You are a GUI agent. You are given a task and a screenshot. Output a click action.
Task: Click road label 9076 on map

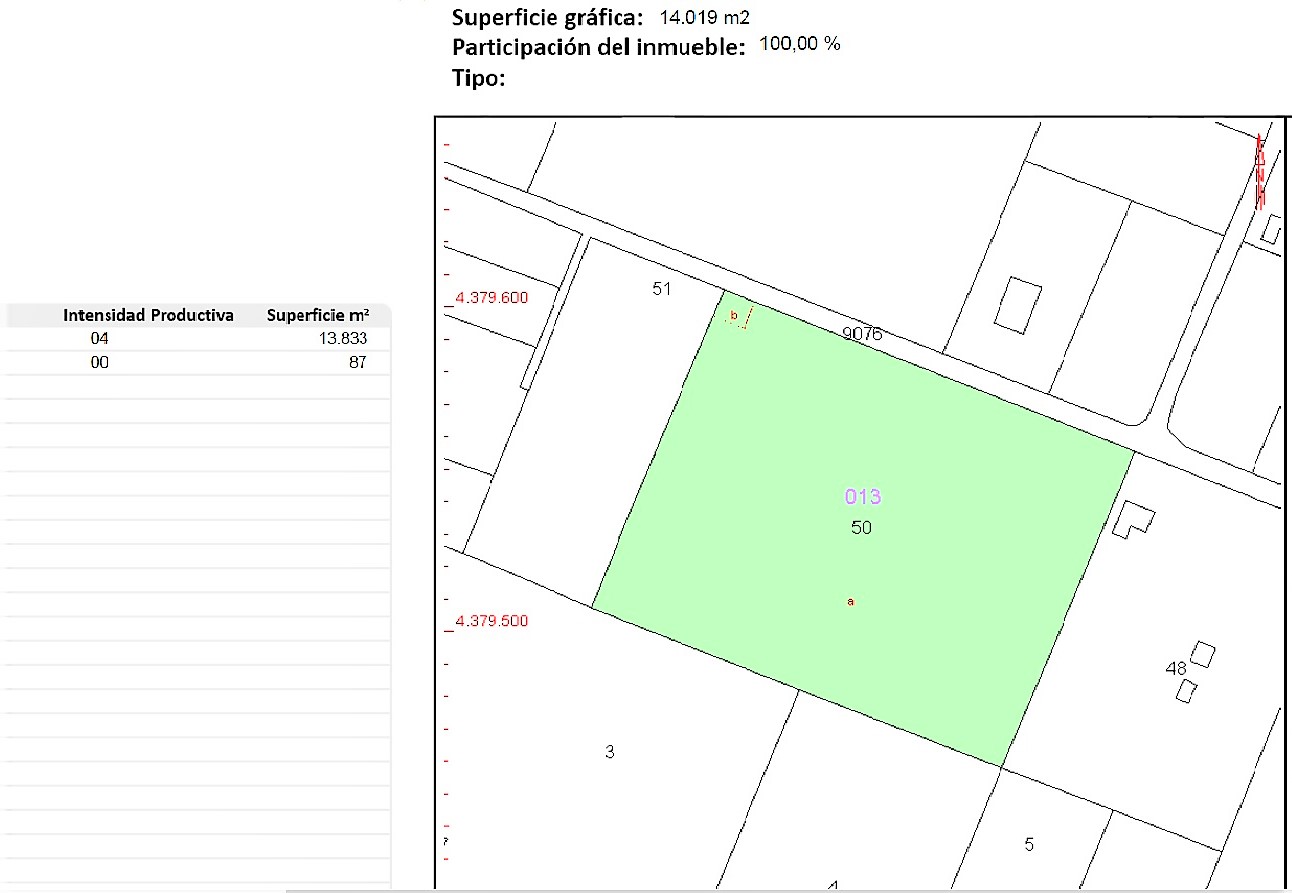(x=862, y=334)
